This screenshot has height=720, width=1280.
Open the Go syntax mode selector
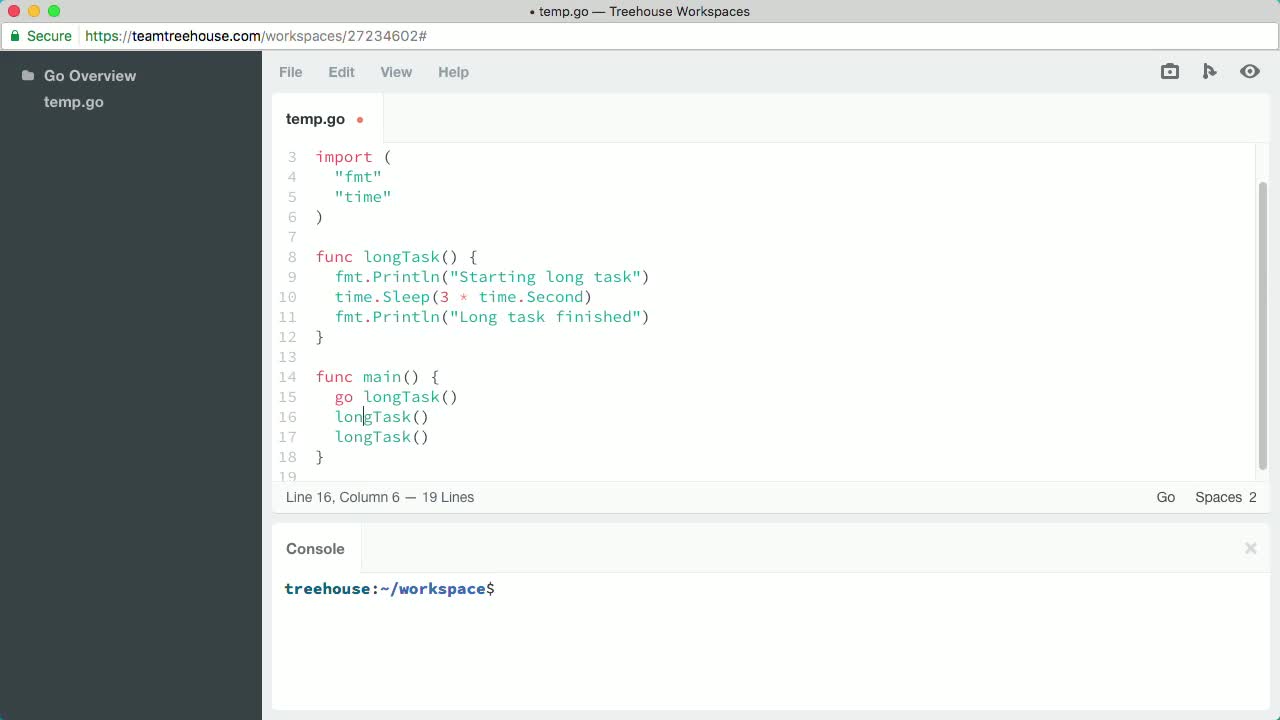click(1165, 497)
